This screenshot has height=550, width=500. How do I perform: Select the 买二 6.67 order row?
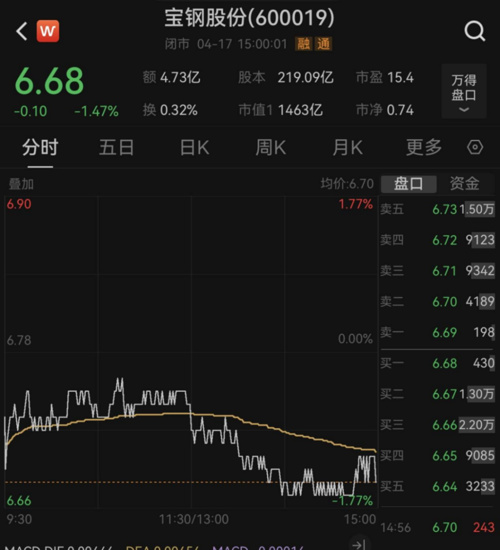click(438, 394)
